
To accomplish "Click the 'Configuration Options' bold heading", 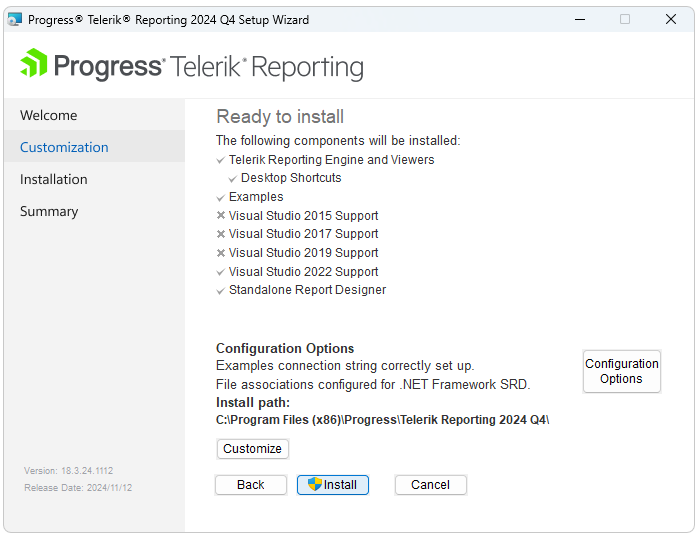I will (x=285, y=348).
